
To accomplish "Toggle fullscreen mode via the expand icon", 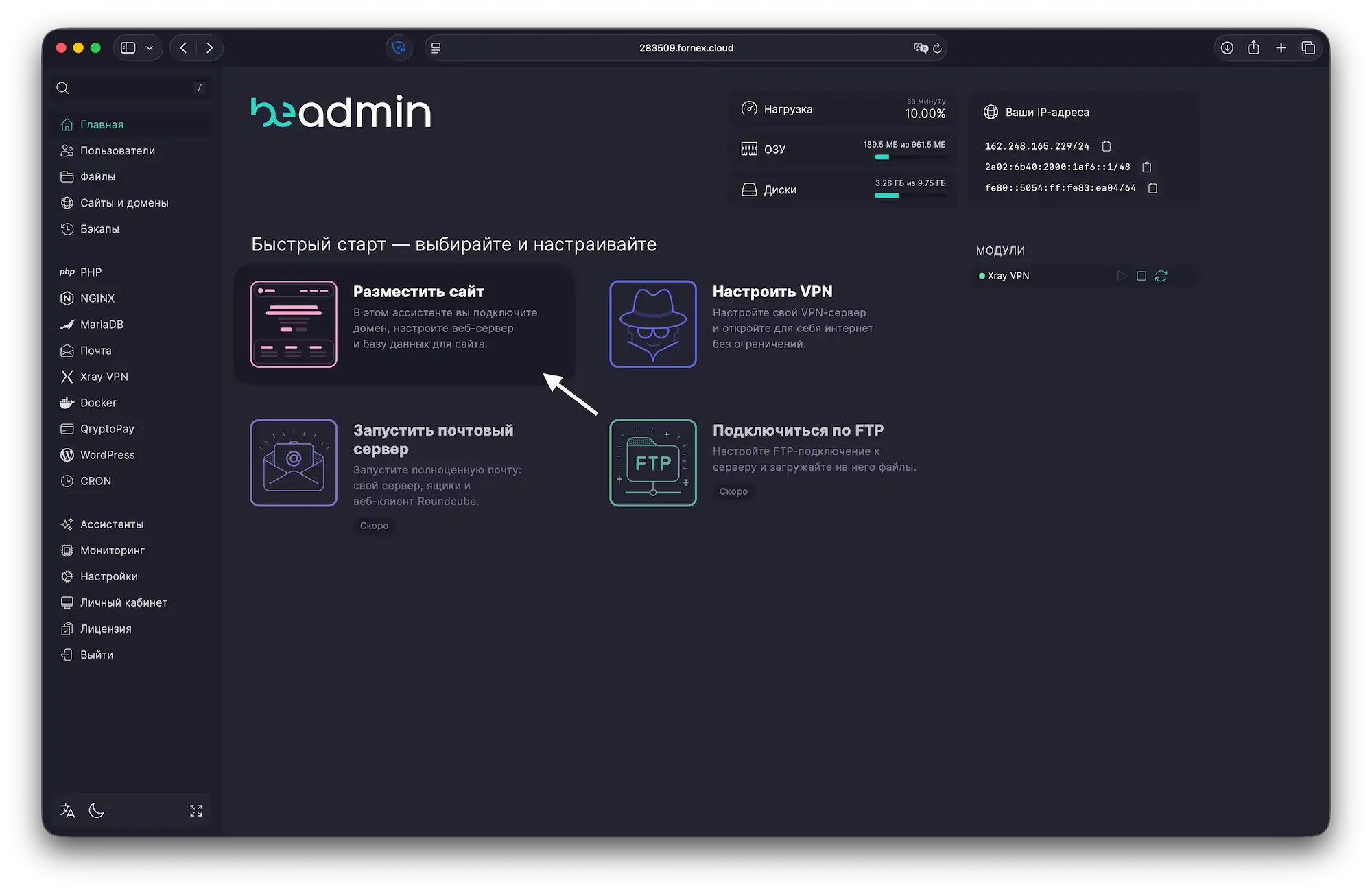I will tap(196, 810).
